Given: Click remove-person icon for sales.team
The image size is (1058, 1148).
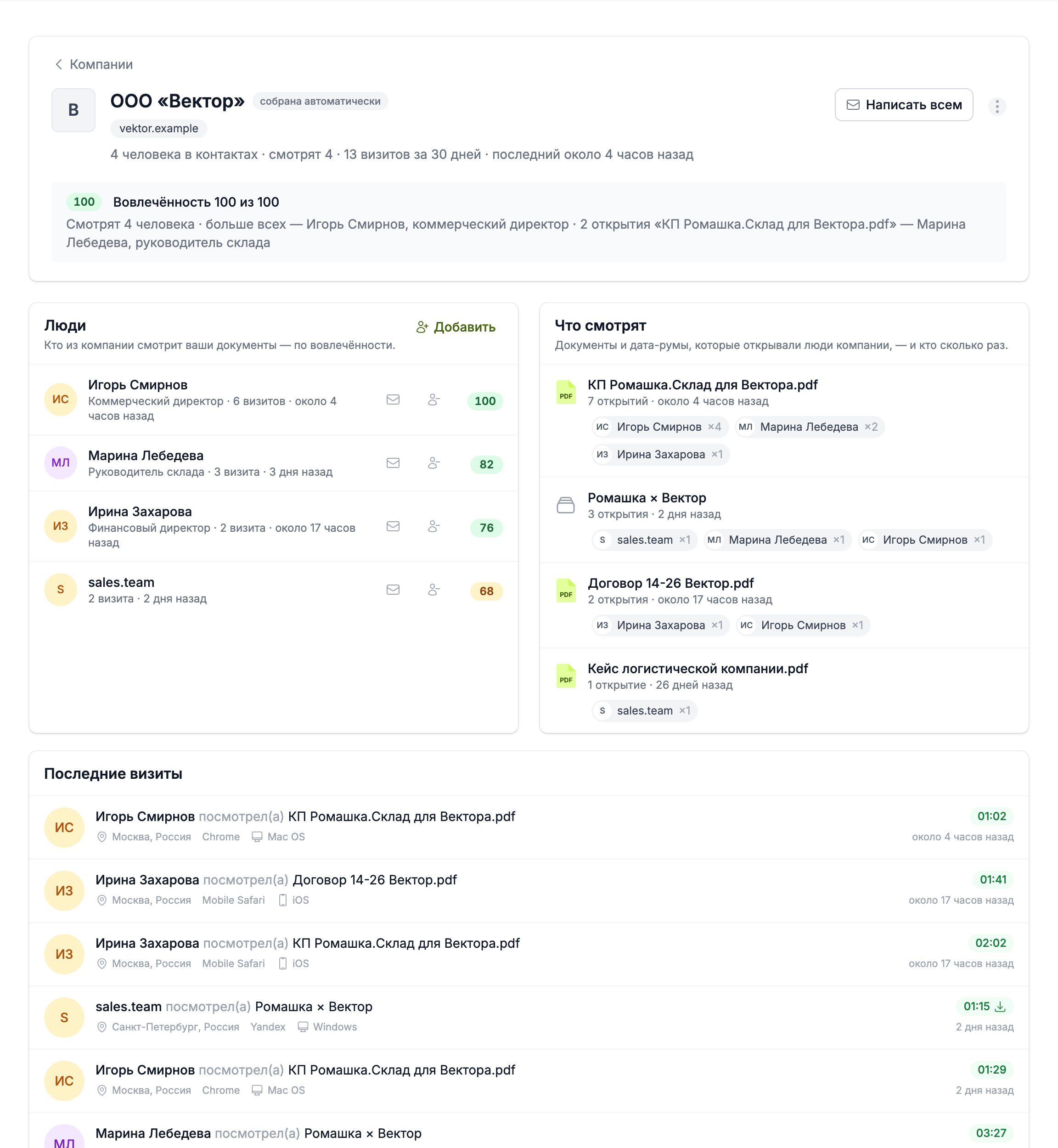Looking at the screenshot, I should coord(434,590).
